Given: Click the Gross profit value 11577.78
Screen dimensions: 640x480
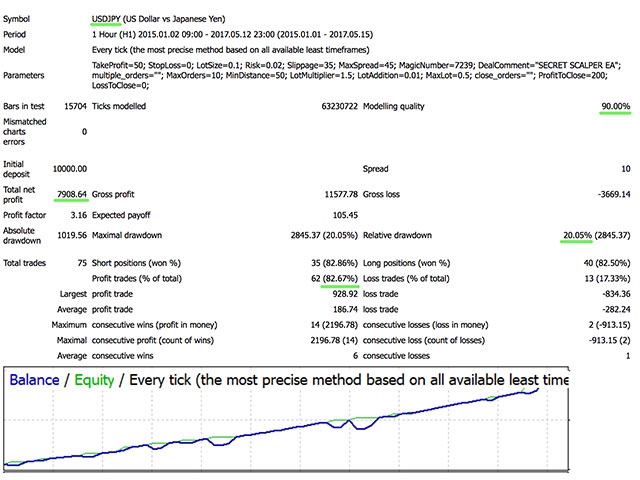Looking at the screenshot, I should point(341,194).
